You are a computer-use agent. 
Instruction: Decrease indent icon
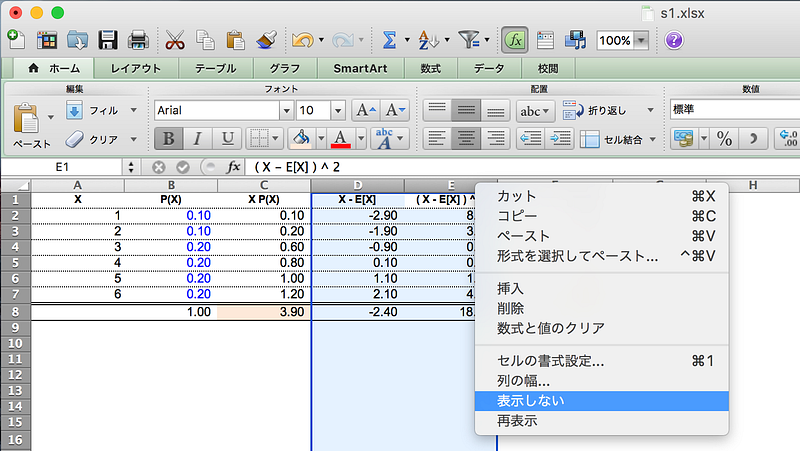pos(531,139)
